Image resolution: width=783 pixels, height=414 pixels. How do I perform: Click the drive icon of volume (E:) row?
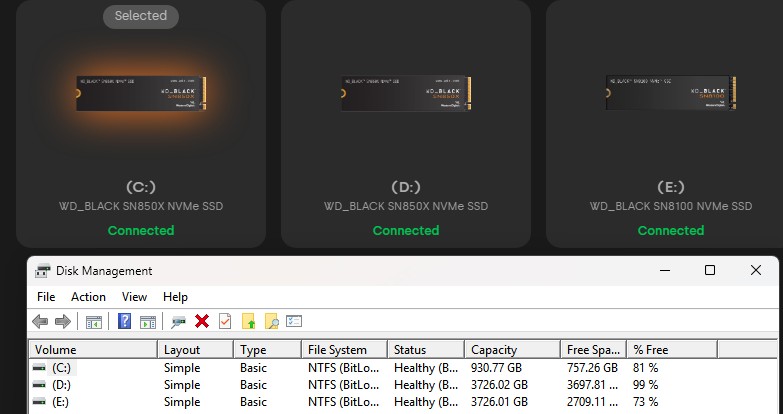point(39,402)
